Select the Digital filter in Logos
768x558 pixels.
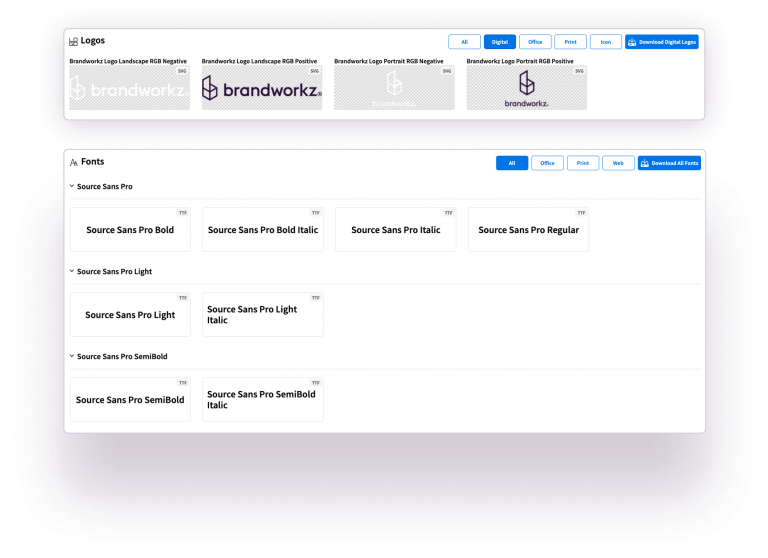tap(500, 42)
